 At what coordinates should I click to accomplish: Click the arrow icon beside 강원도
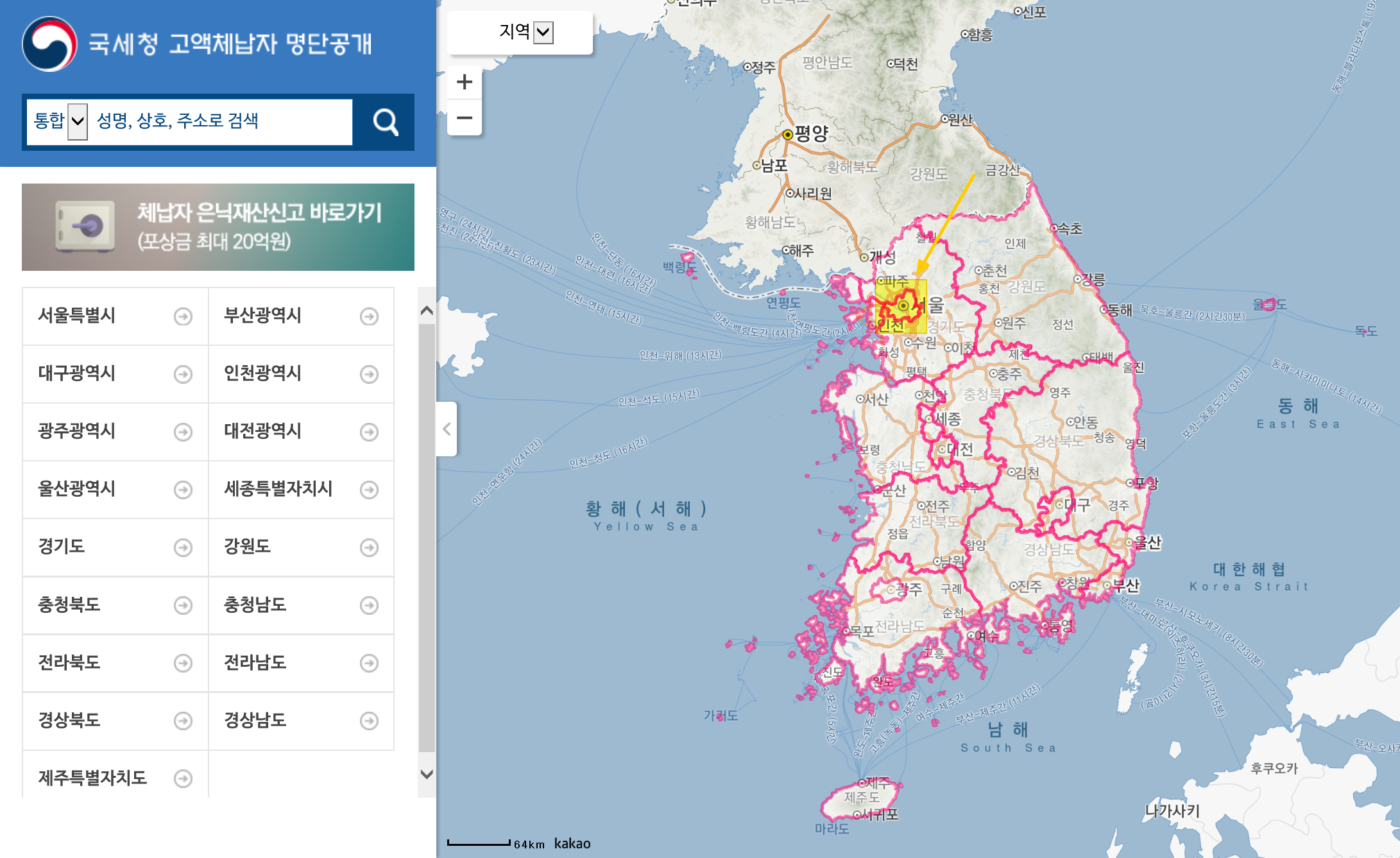point(369,547)
